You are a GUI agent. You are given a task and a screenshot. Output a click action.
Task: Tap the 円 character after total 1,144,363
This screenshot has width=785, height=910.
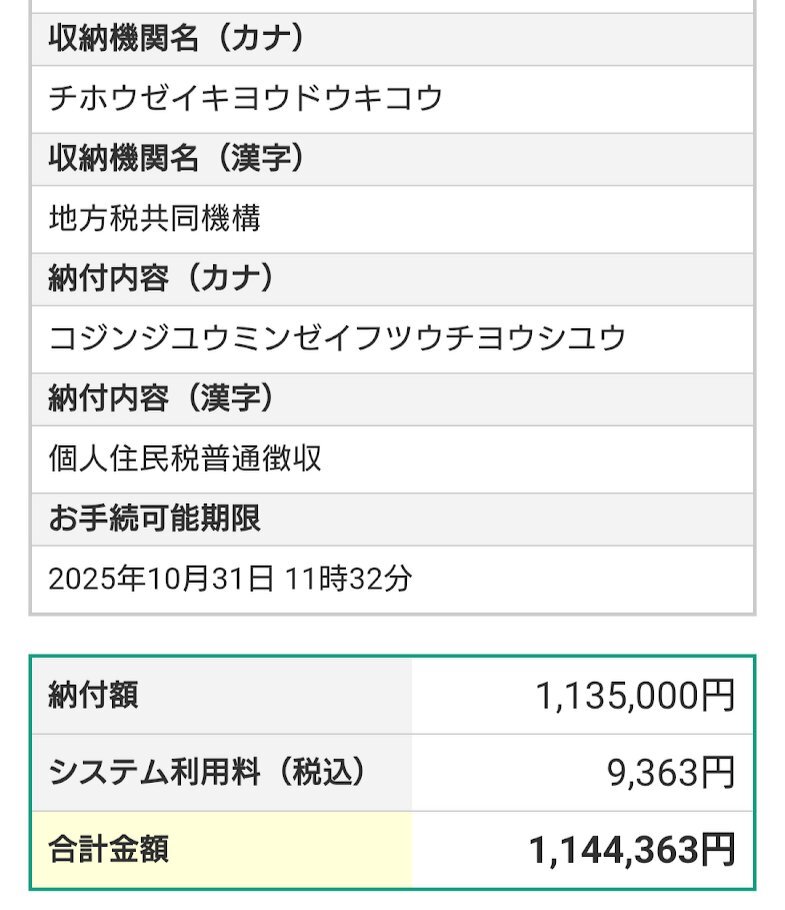pyautogui.click(x=718, y=850)
